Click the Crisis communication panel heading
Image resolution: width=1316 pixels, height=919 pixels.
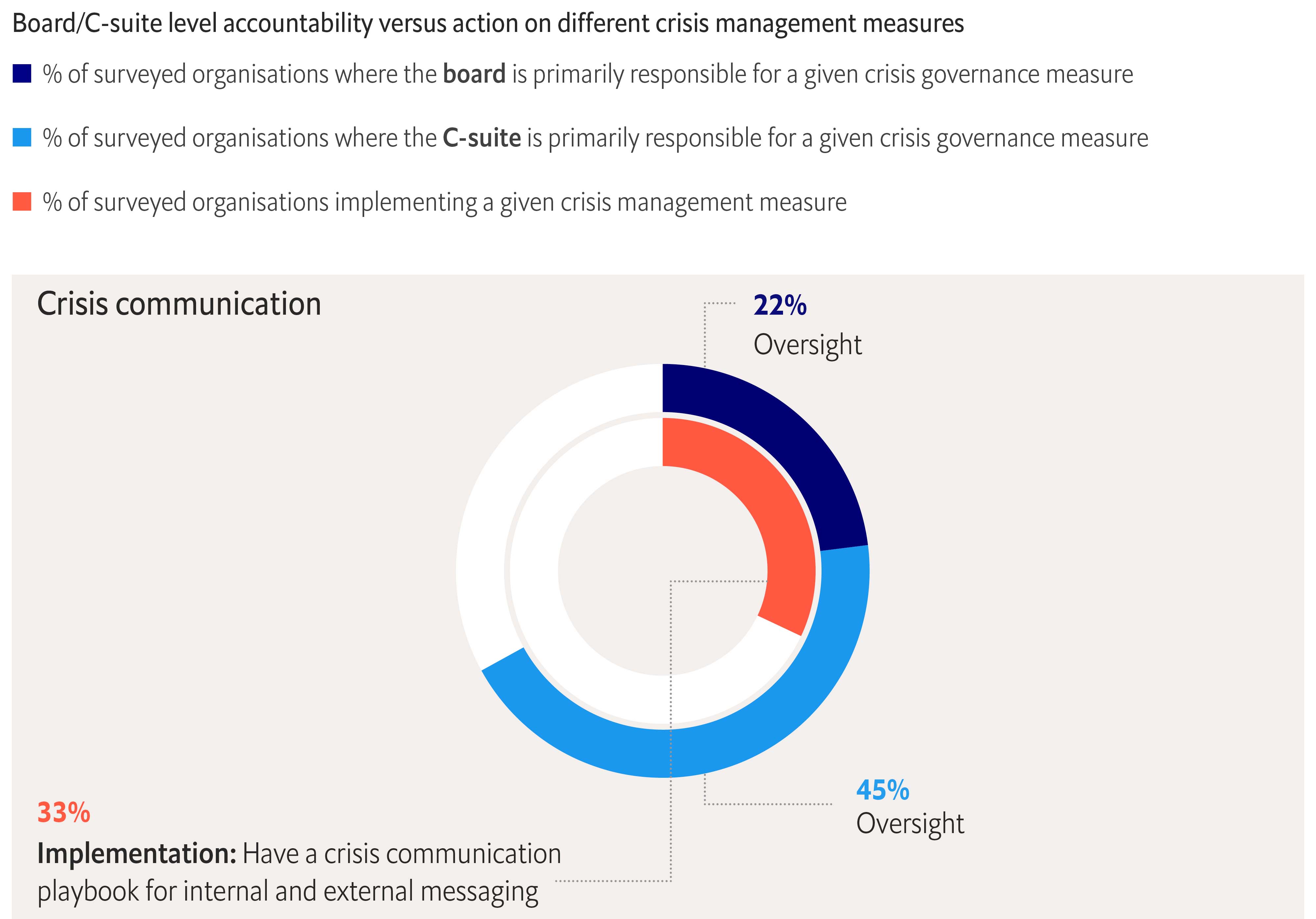click(x=179, y=304)
